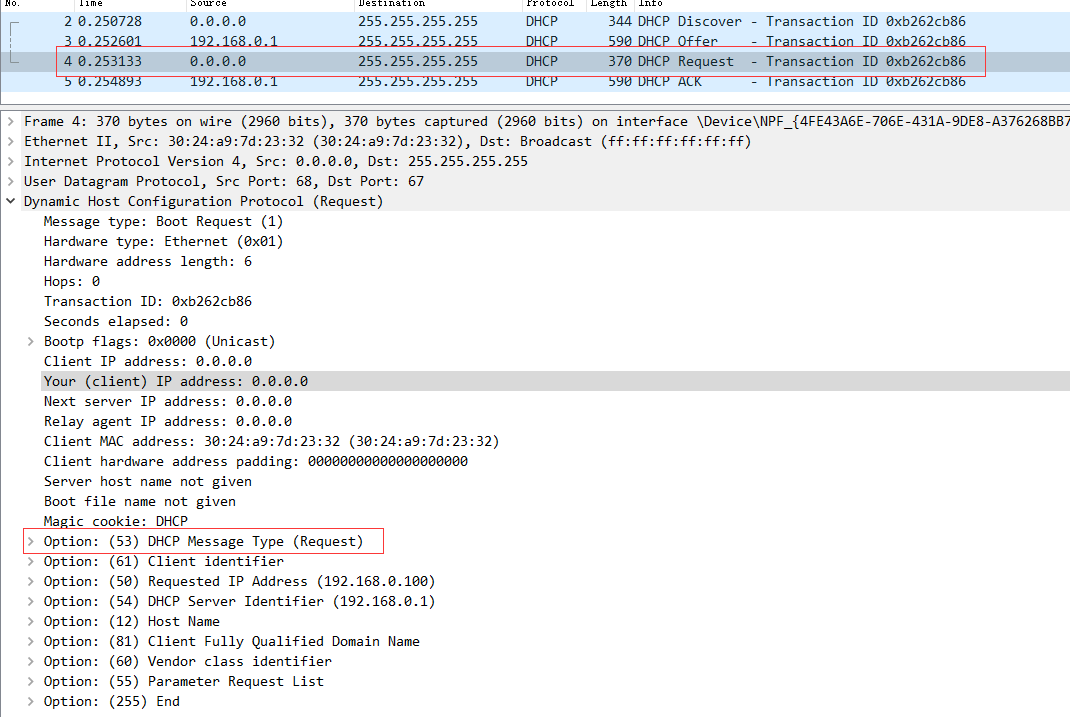Expand Option 50 Requested IP Address

coord(31,581)
